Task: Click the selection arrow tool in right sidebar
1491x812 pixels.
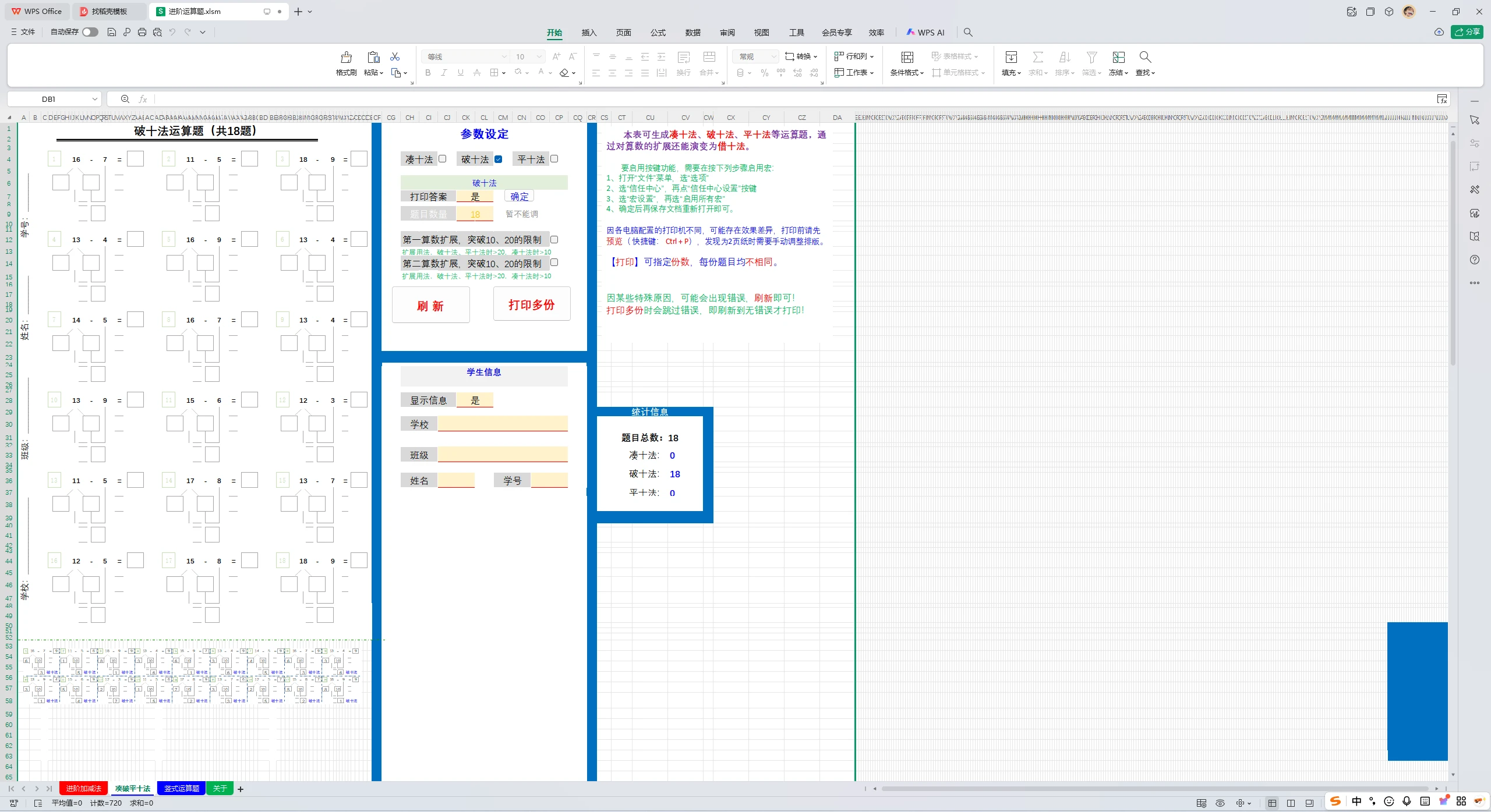Action: pos(1475,120)
